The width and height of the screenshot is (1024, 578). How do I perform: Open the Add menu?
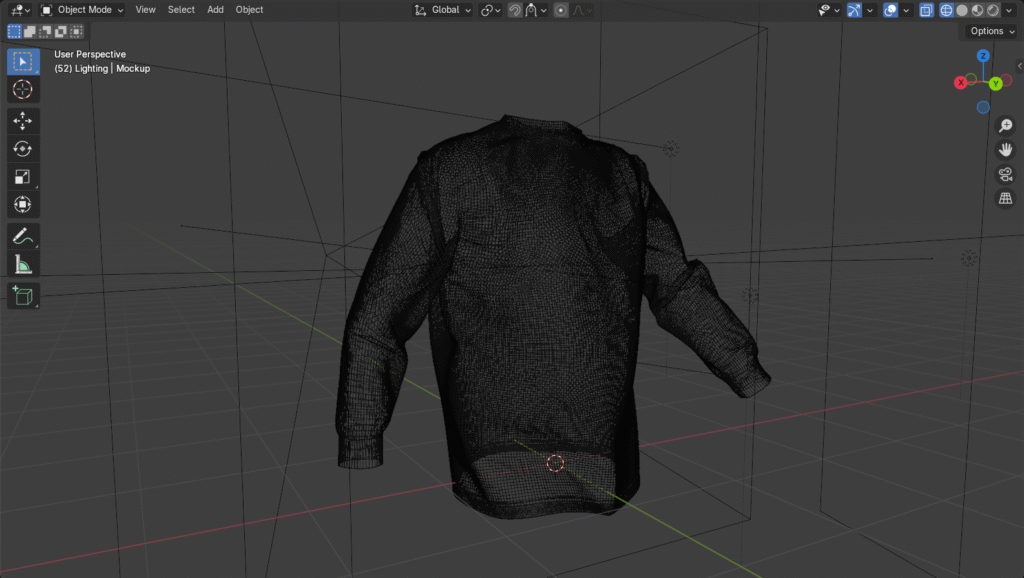tap(215, 10)
